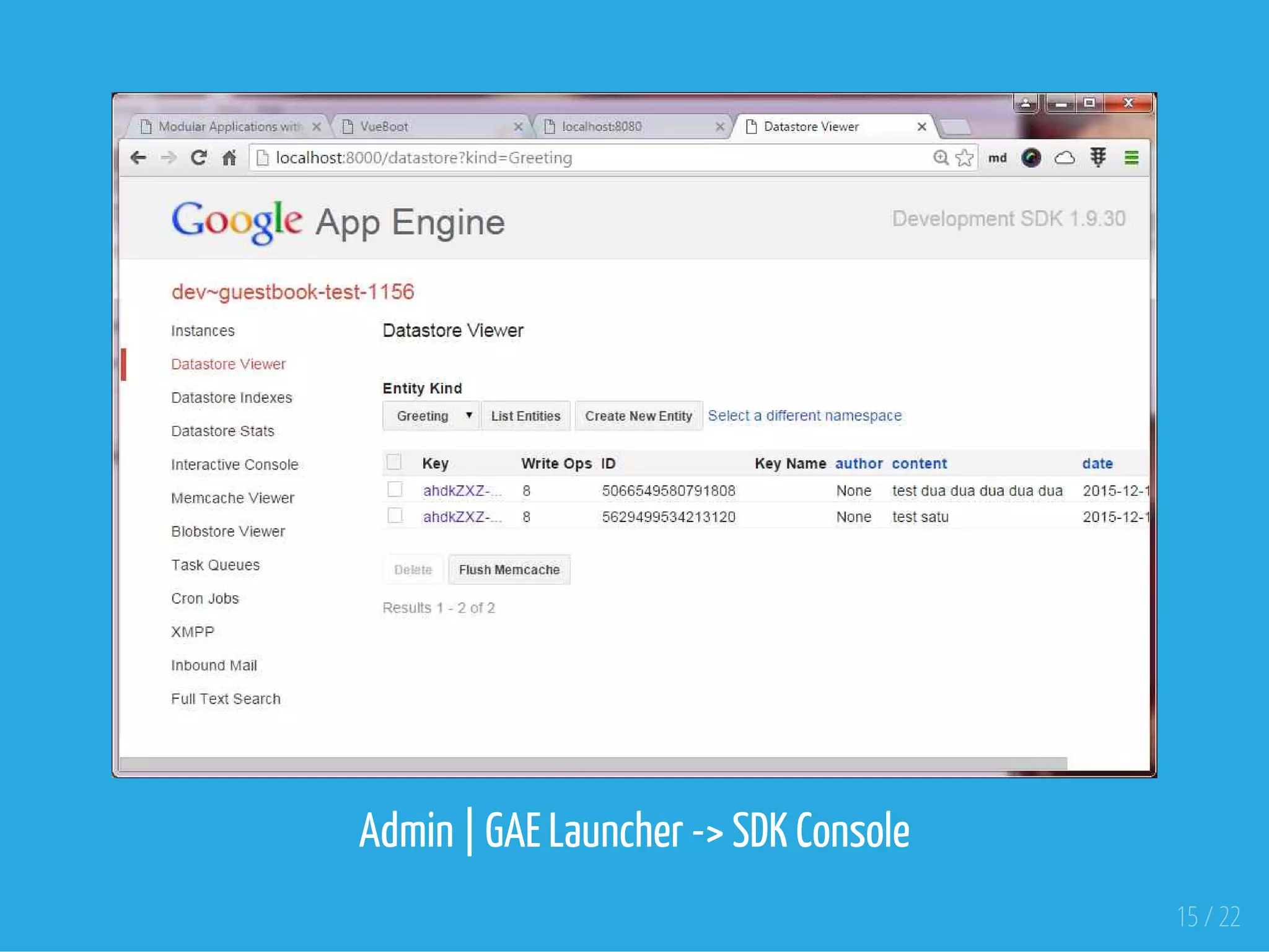The image size is (1269, 952).
Task: Click the zoom magnifier icon in address bar
Action: (941, 158)
